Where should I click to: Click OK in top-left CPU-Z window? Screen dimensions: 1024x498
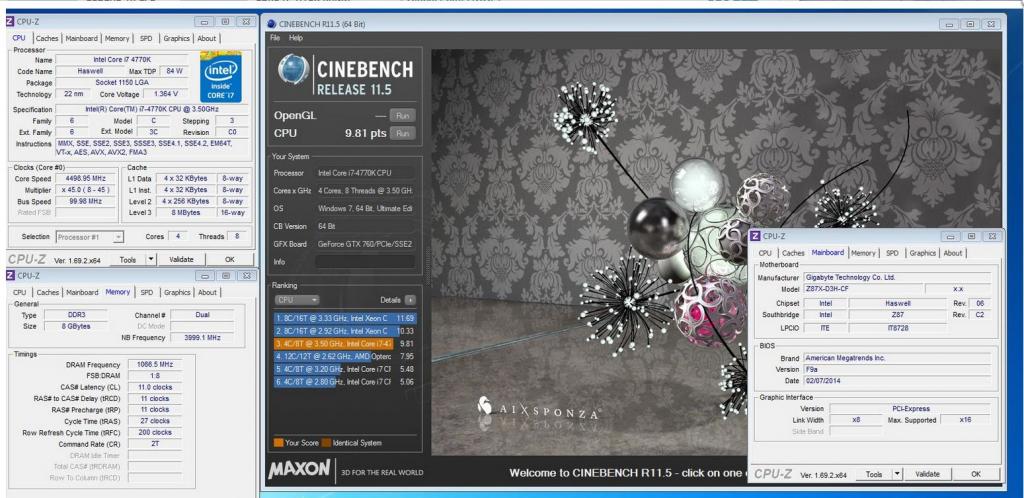(229, 260)
